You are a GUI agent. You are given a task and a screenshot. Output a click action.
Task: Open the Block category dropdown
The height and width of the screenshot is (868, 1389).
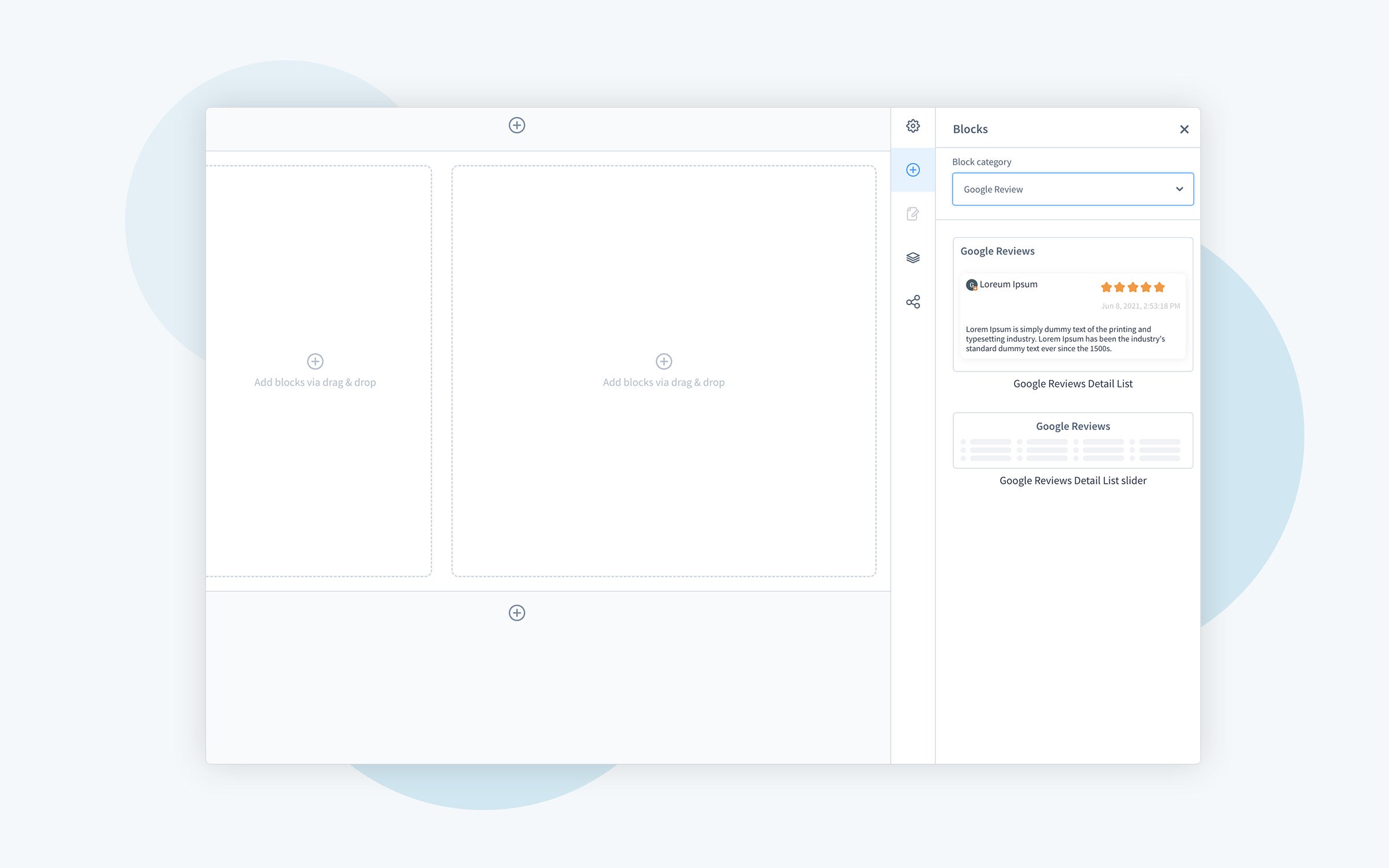point(1072,189)
